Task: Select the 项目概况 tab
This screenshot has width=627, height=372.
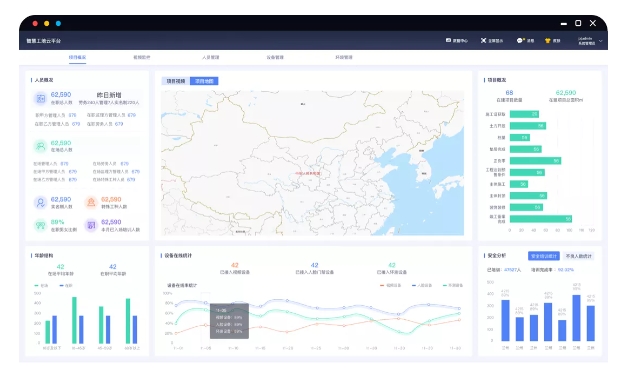Action: (x=77, y=57)
